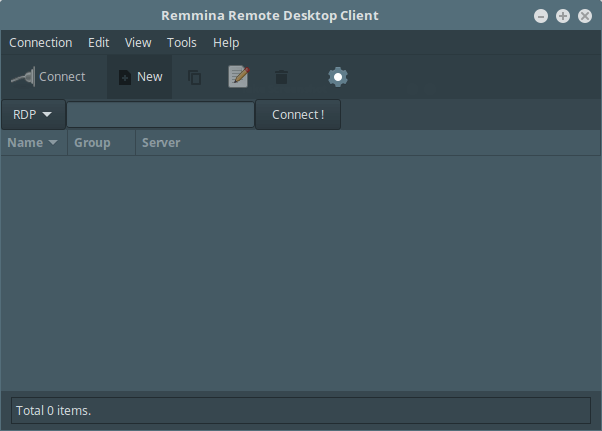
Task: Click the Connect toolbar icon
Action: click(x=48, y=77)
